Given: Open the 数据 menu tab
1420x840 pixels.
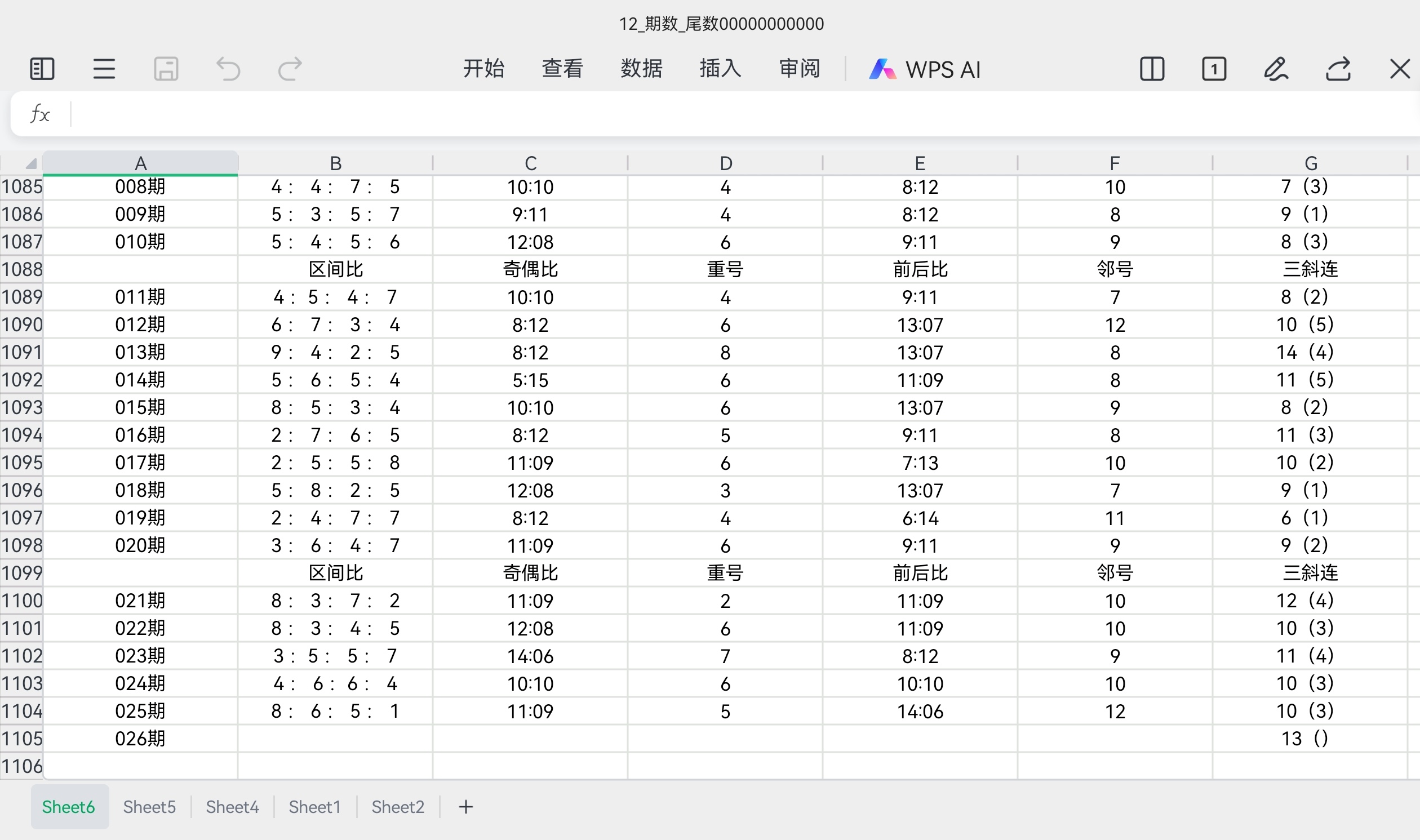Looking at the screenshot, I should [x=641, y=69].
